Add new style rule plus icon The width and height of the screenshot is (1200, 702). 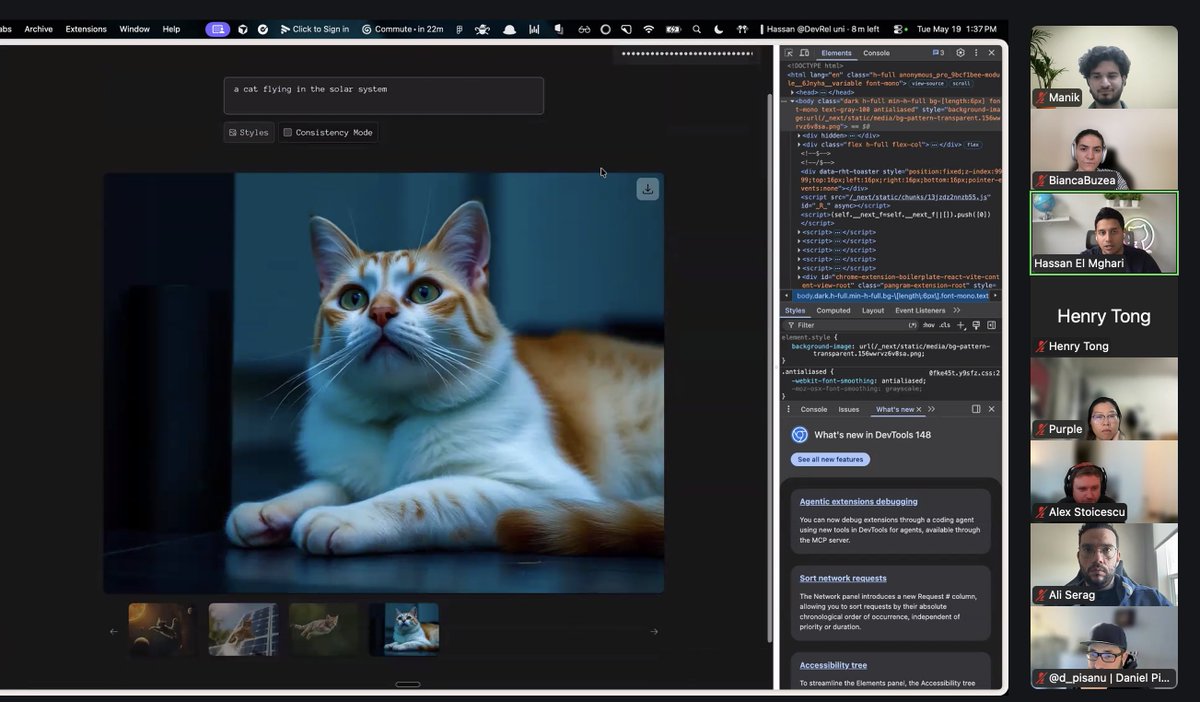[x=961, y=325]
